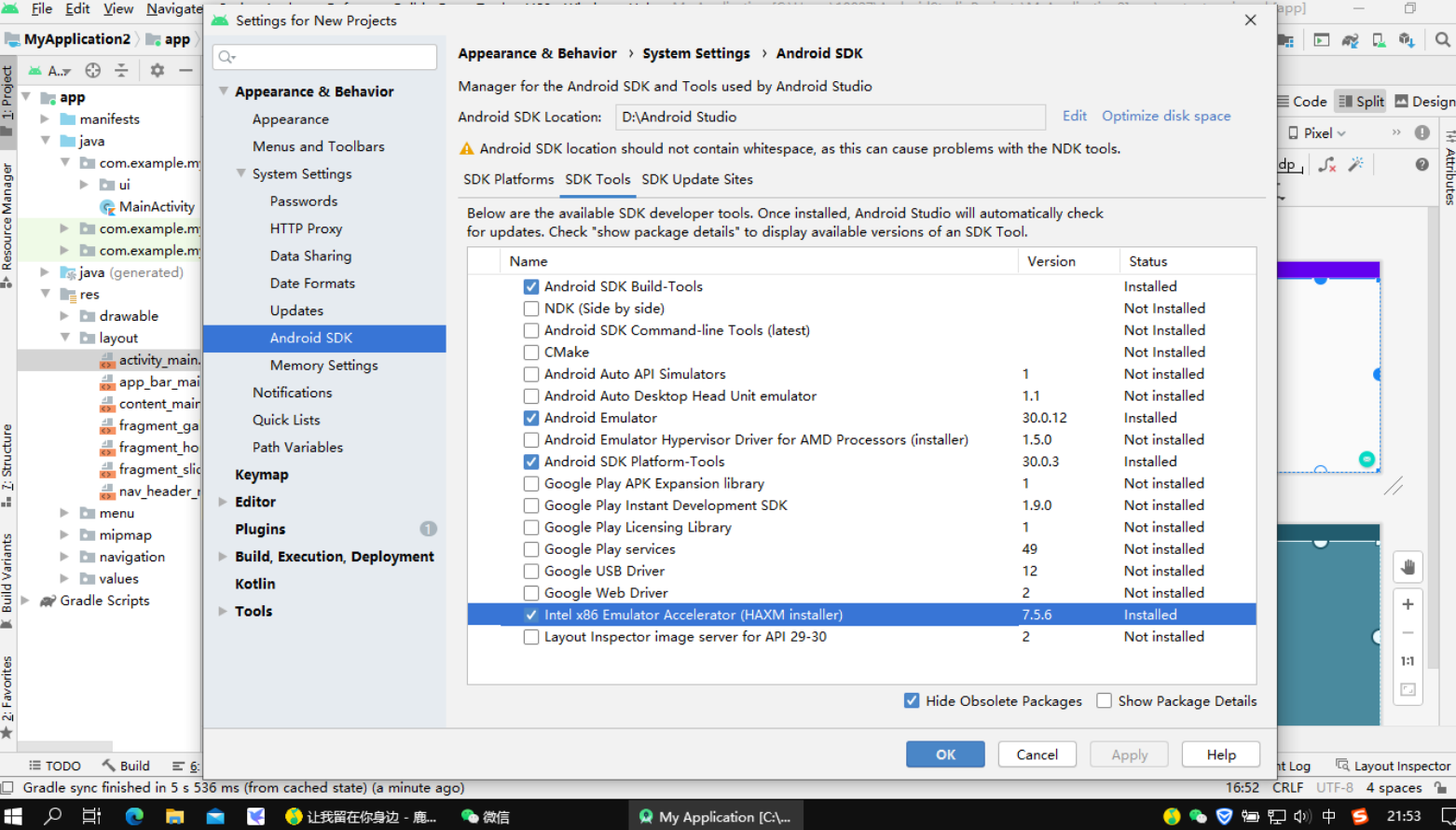Click the Edit link for SDK location

coord(1075,116)
